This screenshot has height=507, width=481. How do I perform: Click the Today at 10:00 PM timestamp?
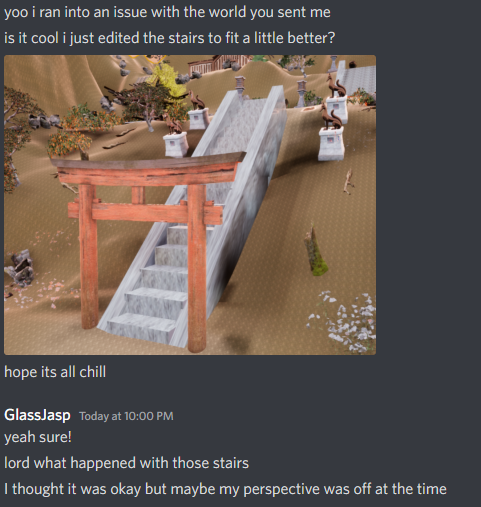(x=126, y=416)
